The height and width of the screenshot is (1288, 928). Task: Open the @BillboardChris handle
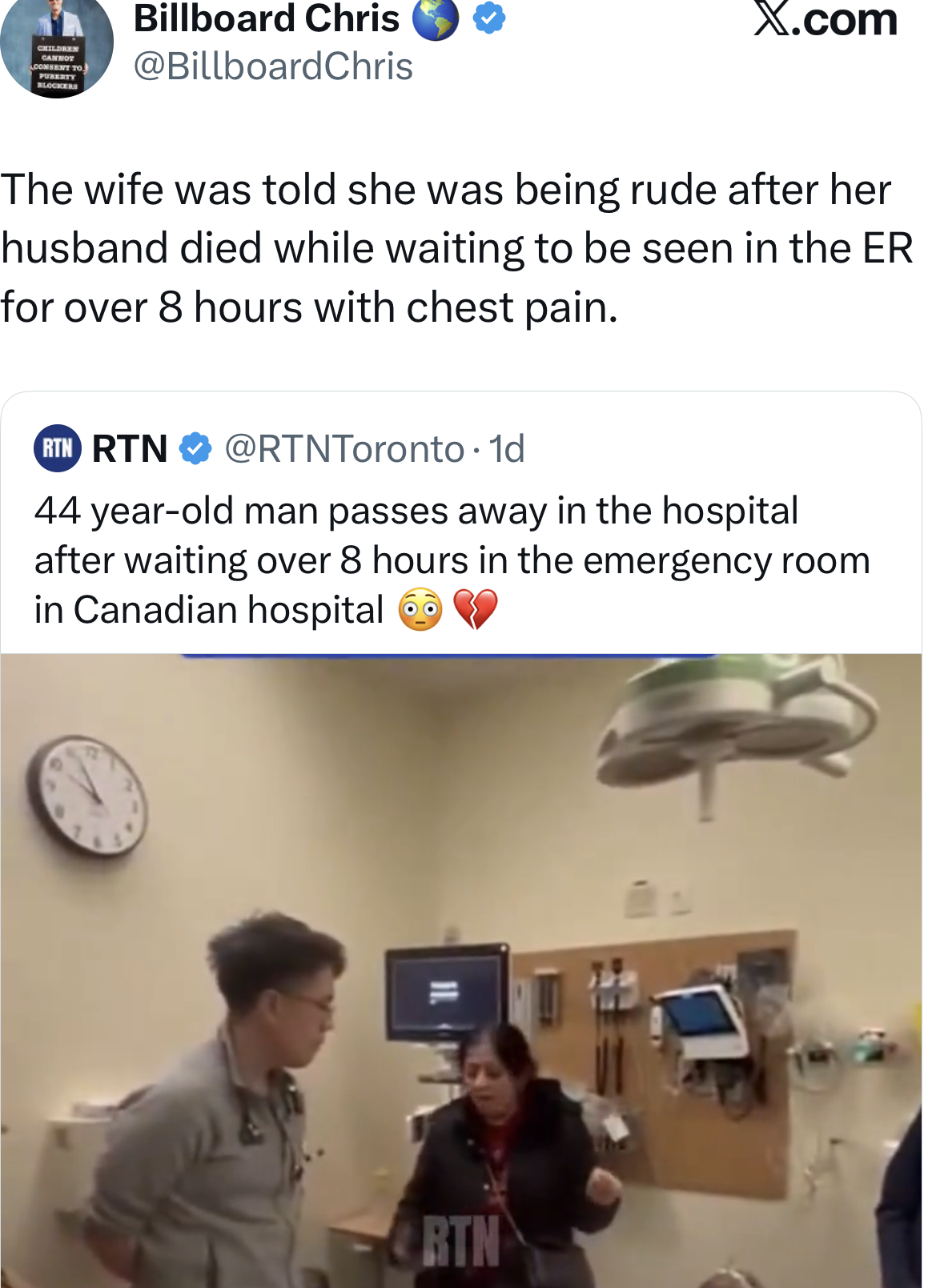coord(273,66)
